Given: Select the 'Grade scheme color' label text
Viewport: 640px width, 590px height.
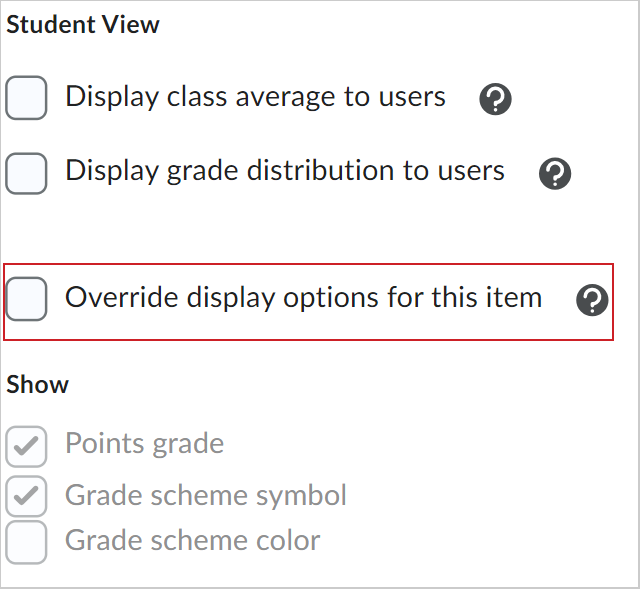Looking at the screenshot, I should click(x=192, y=541).
